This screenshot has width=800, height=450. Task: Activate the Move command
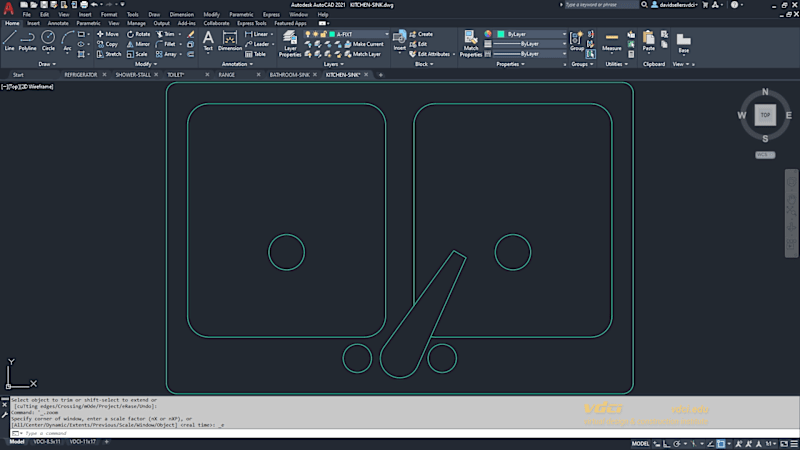[x=108, y=34]
